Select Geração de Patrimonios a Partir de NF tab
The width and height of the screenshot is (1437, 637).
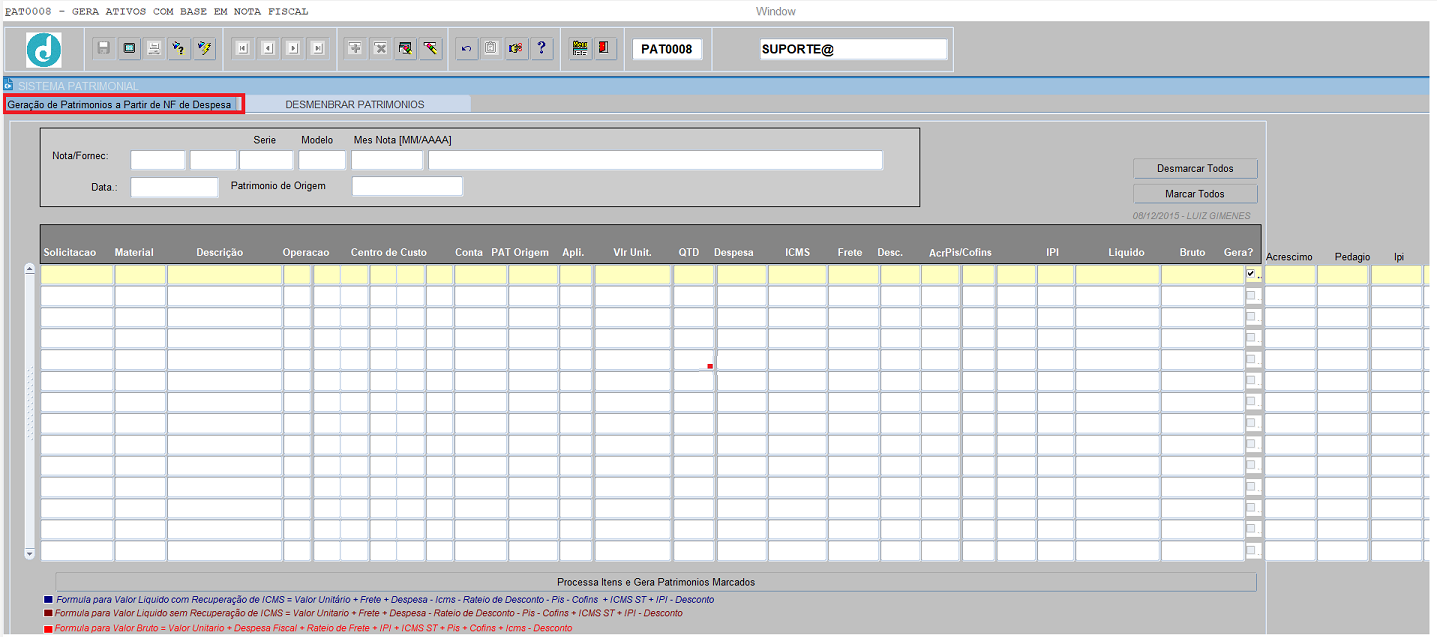point(120,104)
